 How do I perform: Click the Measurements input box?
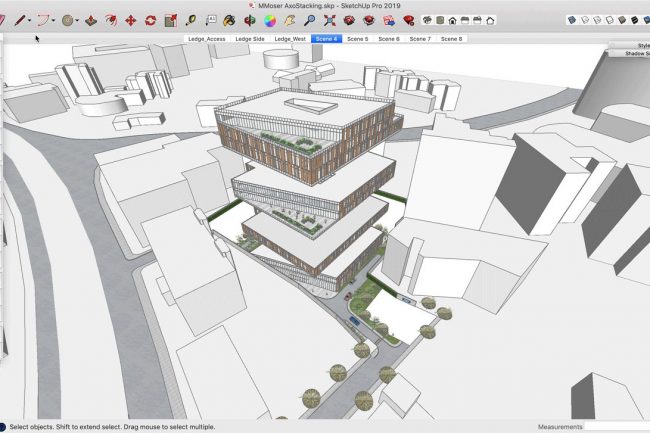pyautogui.click(x=617, y=426)
